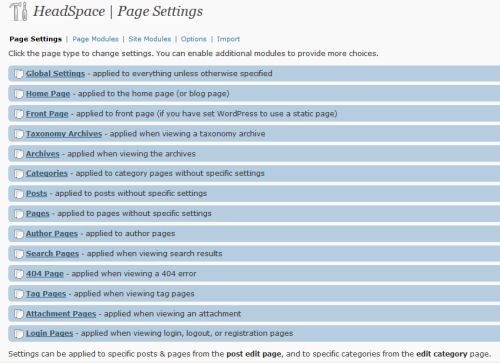Open the Front Page settings link
This screenshot has height=363, width=500.
[47, 114]
